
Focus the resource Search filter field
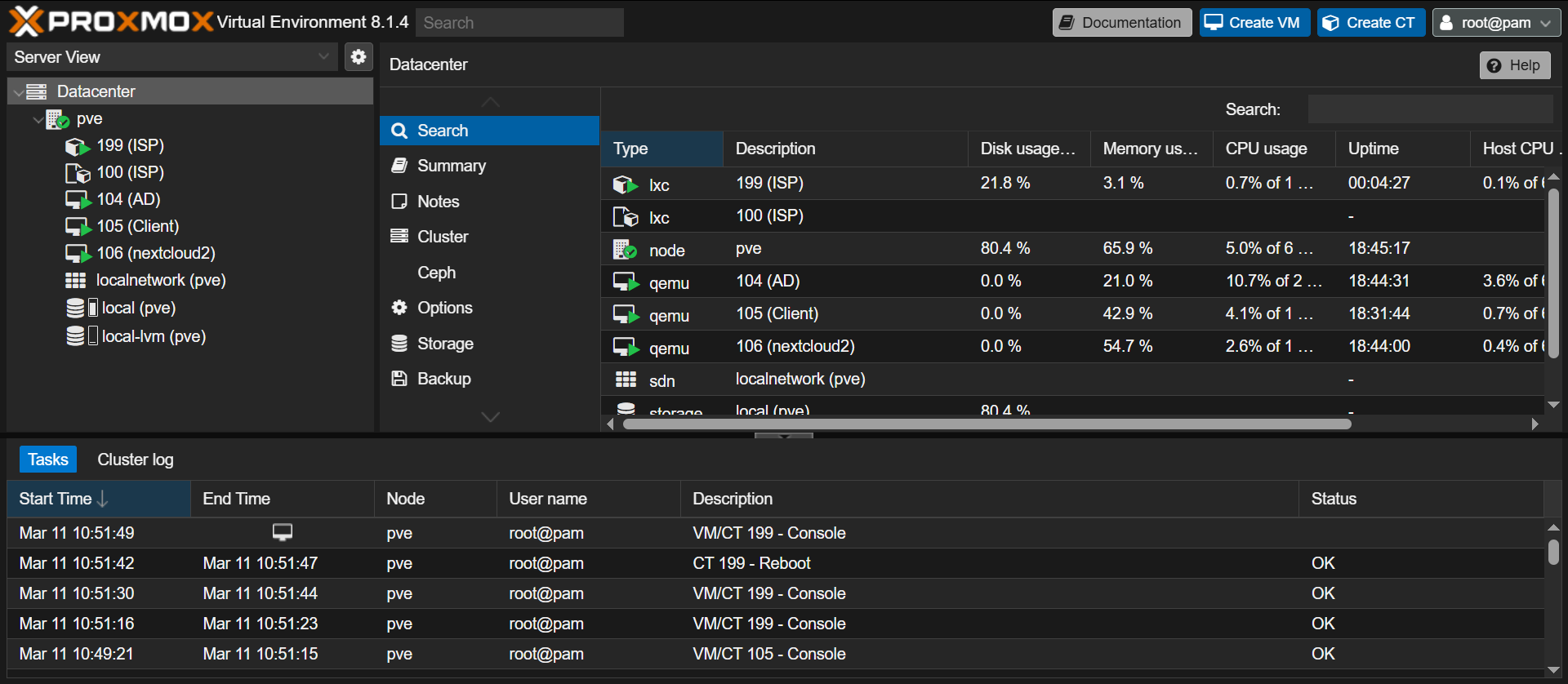(1430, 109)
